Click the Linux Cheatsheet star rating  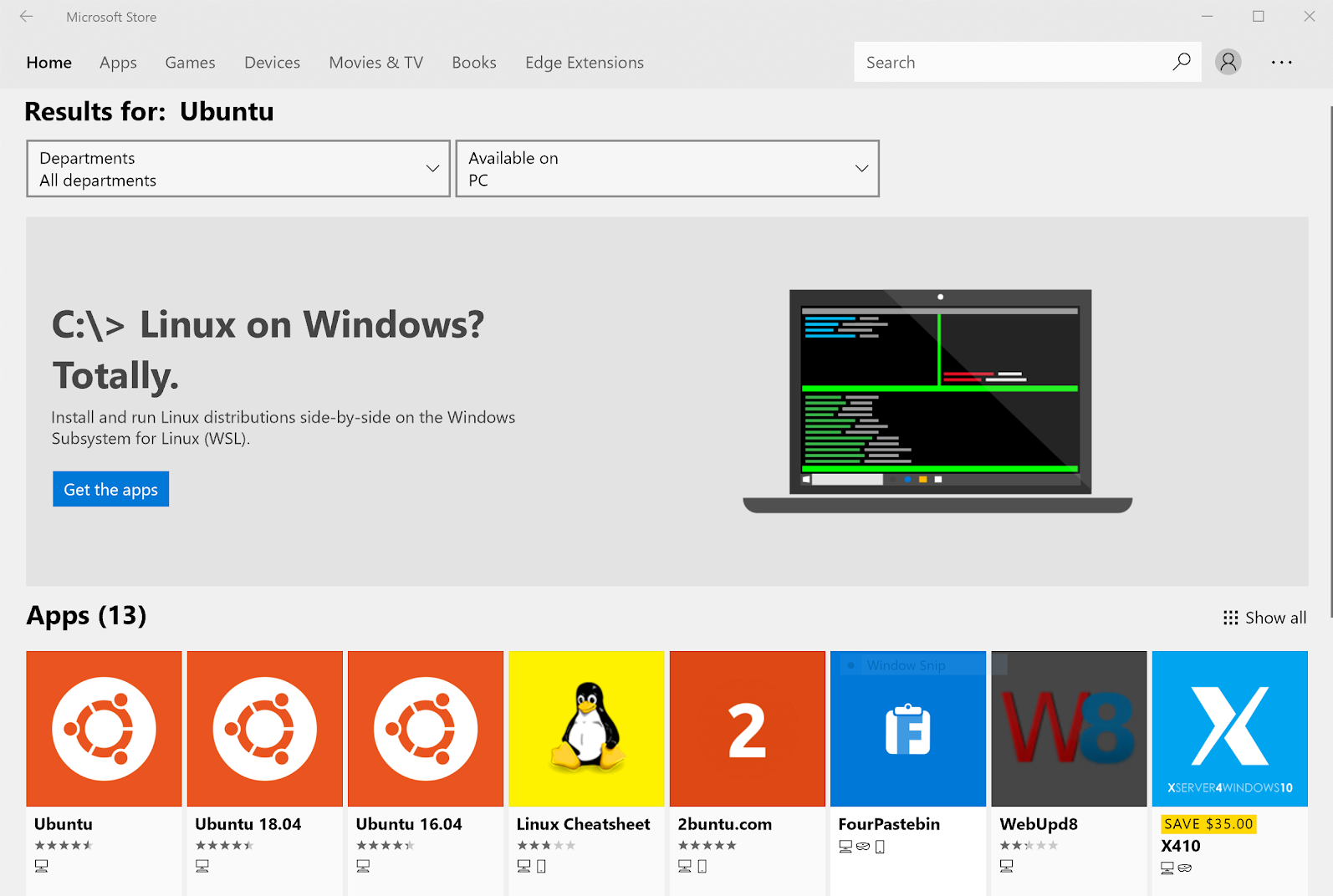546,845
